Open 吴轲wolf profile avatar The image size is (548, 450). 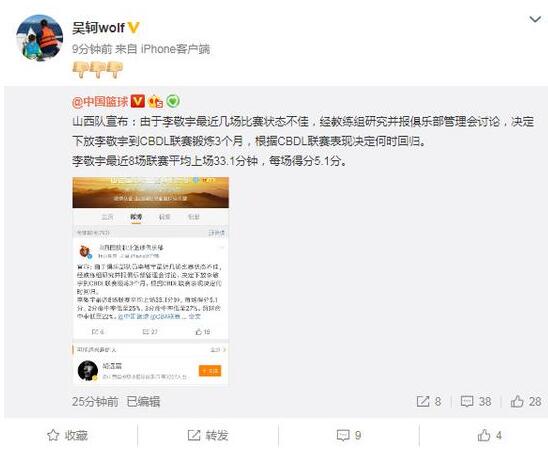pos(39,37)
